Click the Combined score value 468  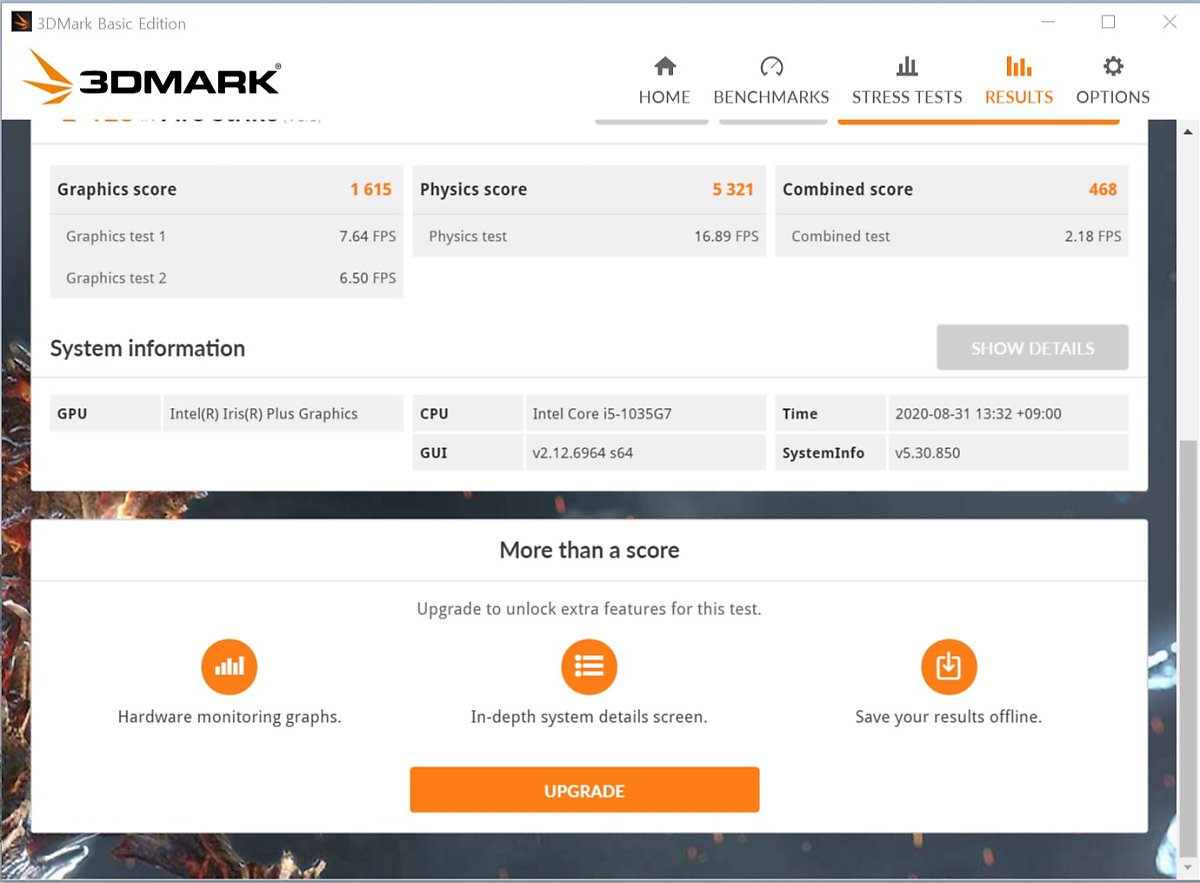1103,189
